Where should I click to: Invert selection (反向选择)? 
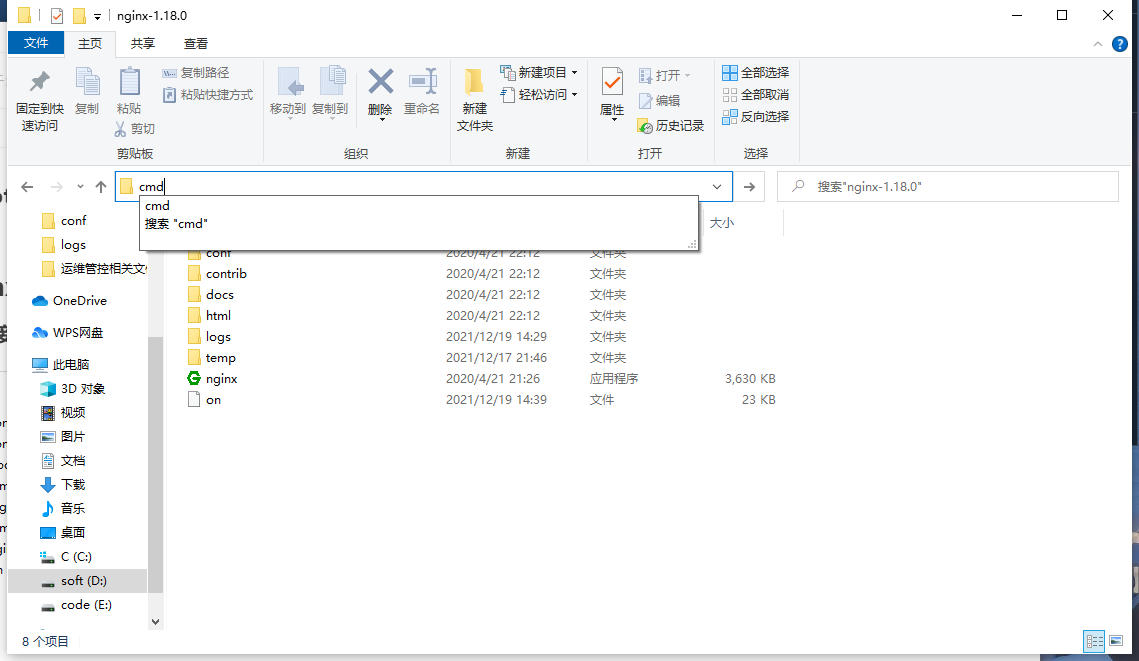(755, 116)
